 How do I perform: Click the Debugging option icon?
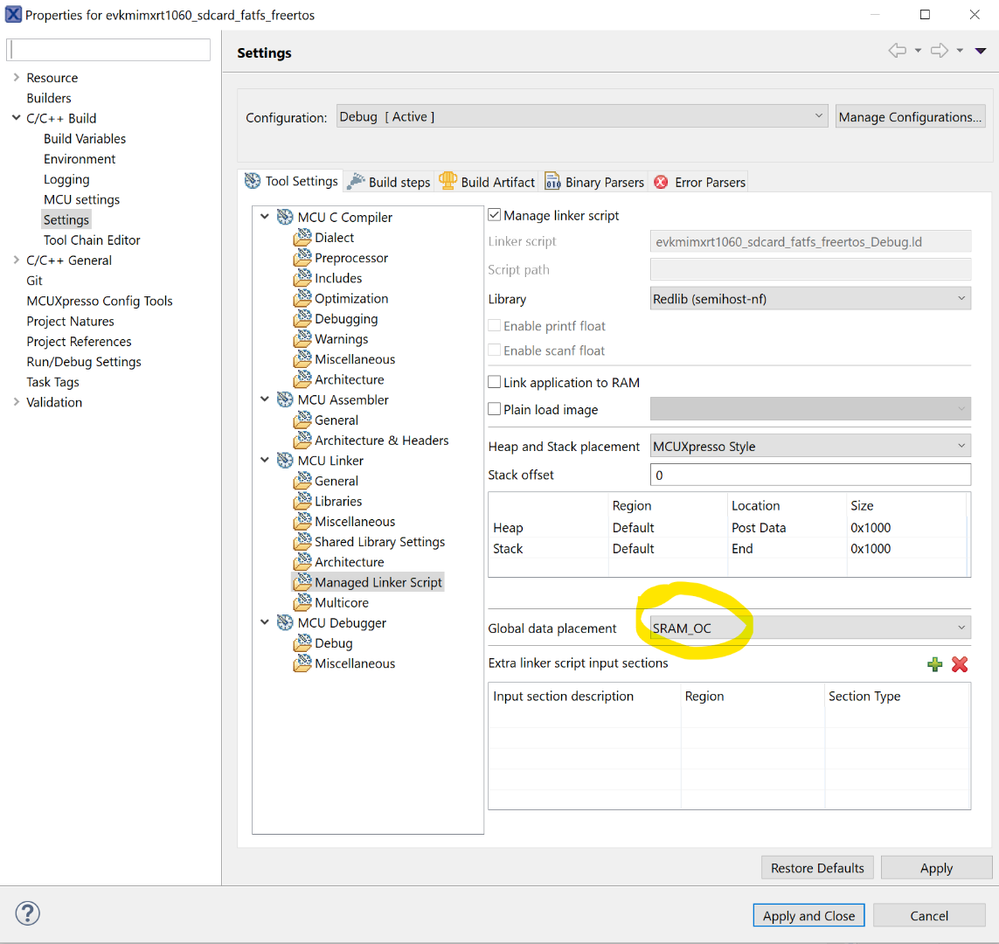coord(302,318)
